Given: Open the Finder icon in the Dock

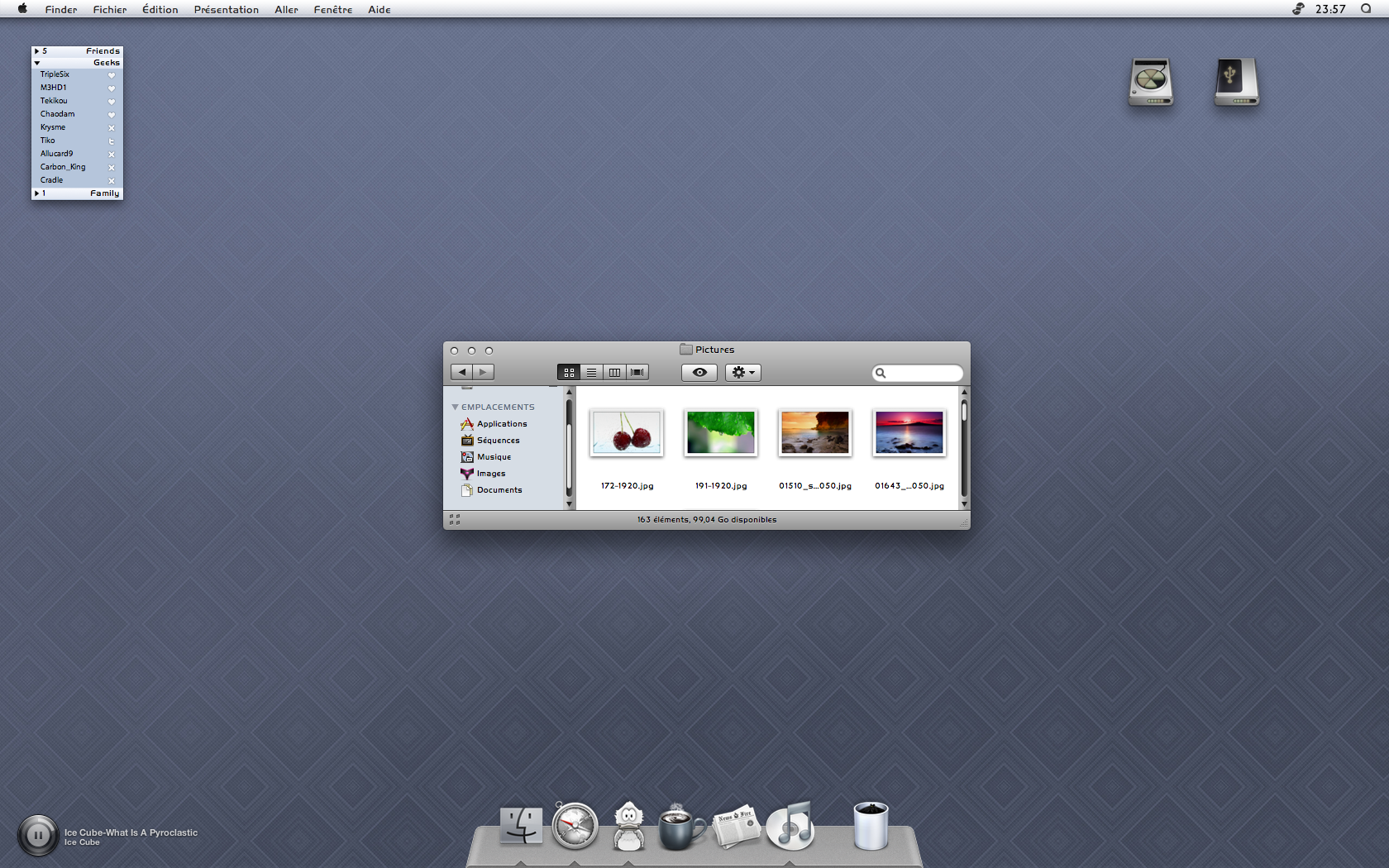Looking at the screenshot, I should coord(521,826).
